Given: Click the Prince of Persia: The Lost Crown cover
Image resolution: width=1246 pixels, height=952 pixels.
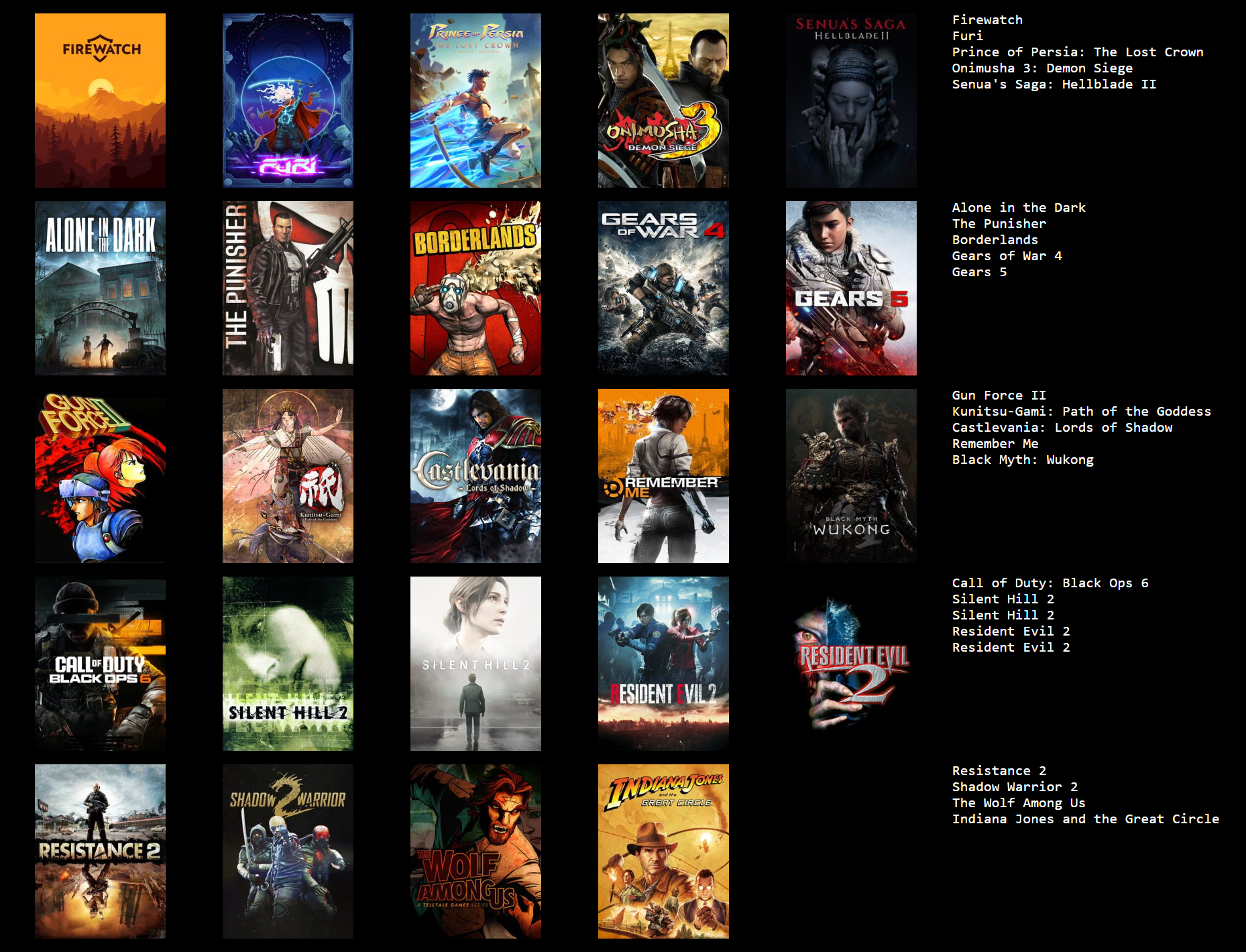Looking at the screenshot, I should [x=475, y=101].
